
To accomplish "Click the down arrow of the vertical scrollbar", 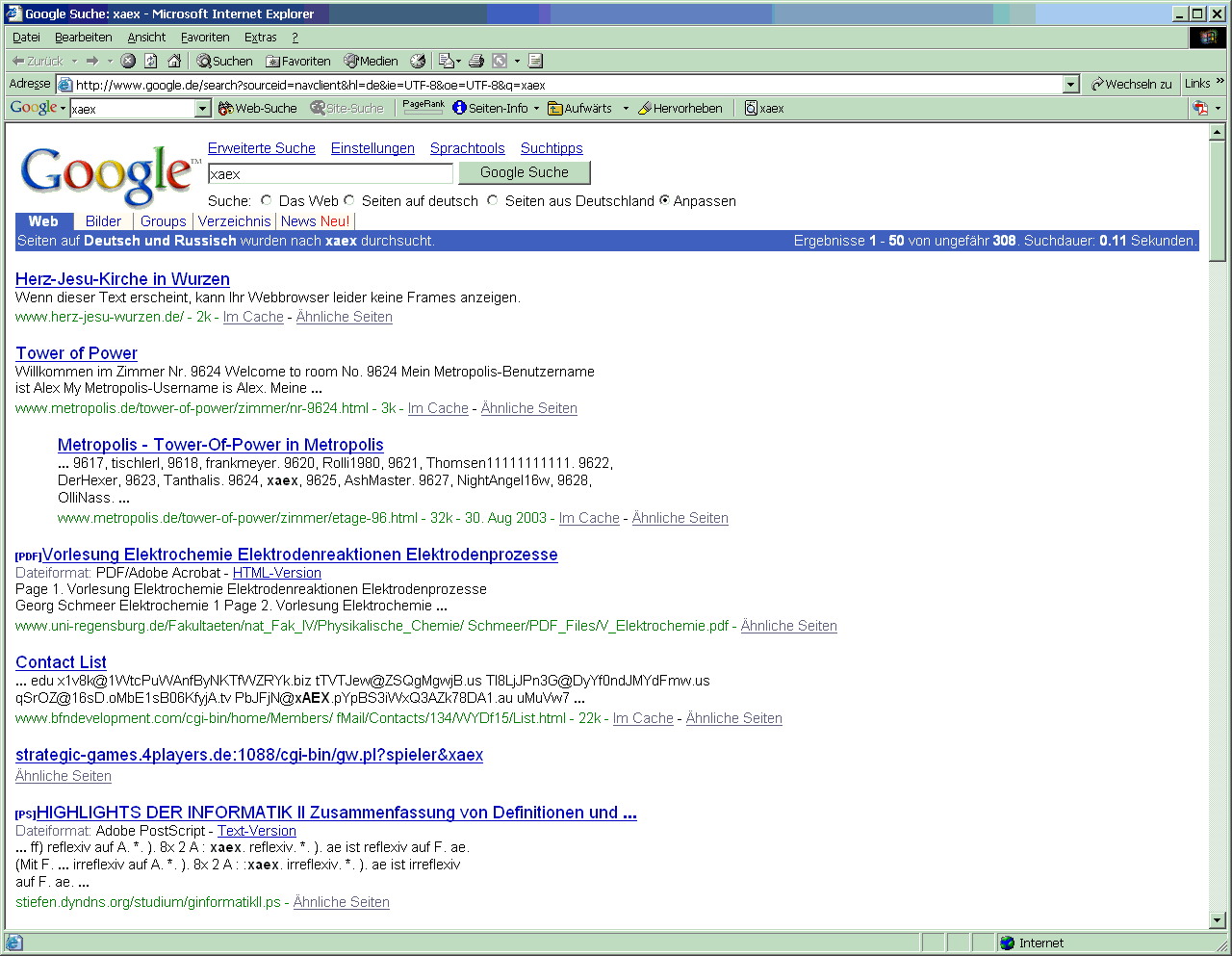I will tap(1218, 919).
